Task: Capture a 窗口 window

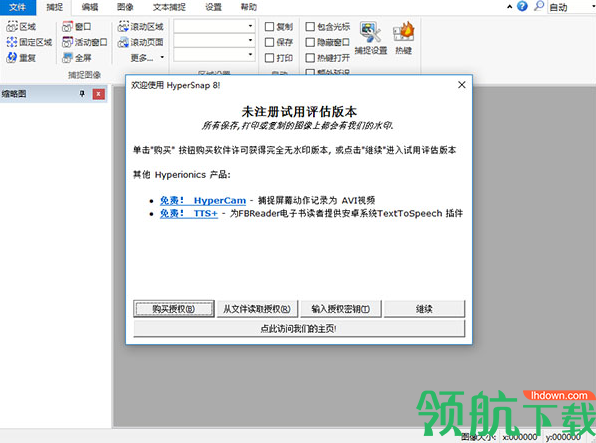Action: click(x=76, y=27)
